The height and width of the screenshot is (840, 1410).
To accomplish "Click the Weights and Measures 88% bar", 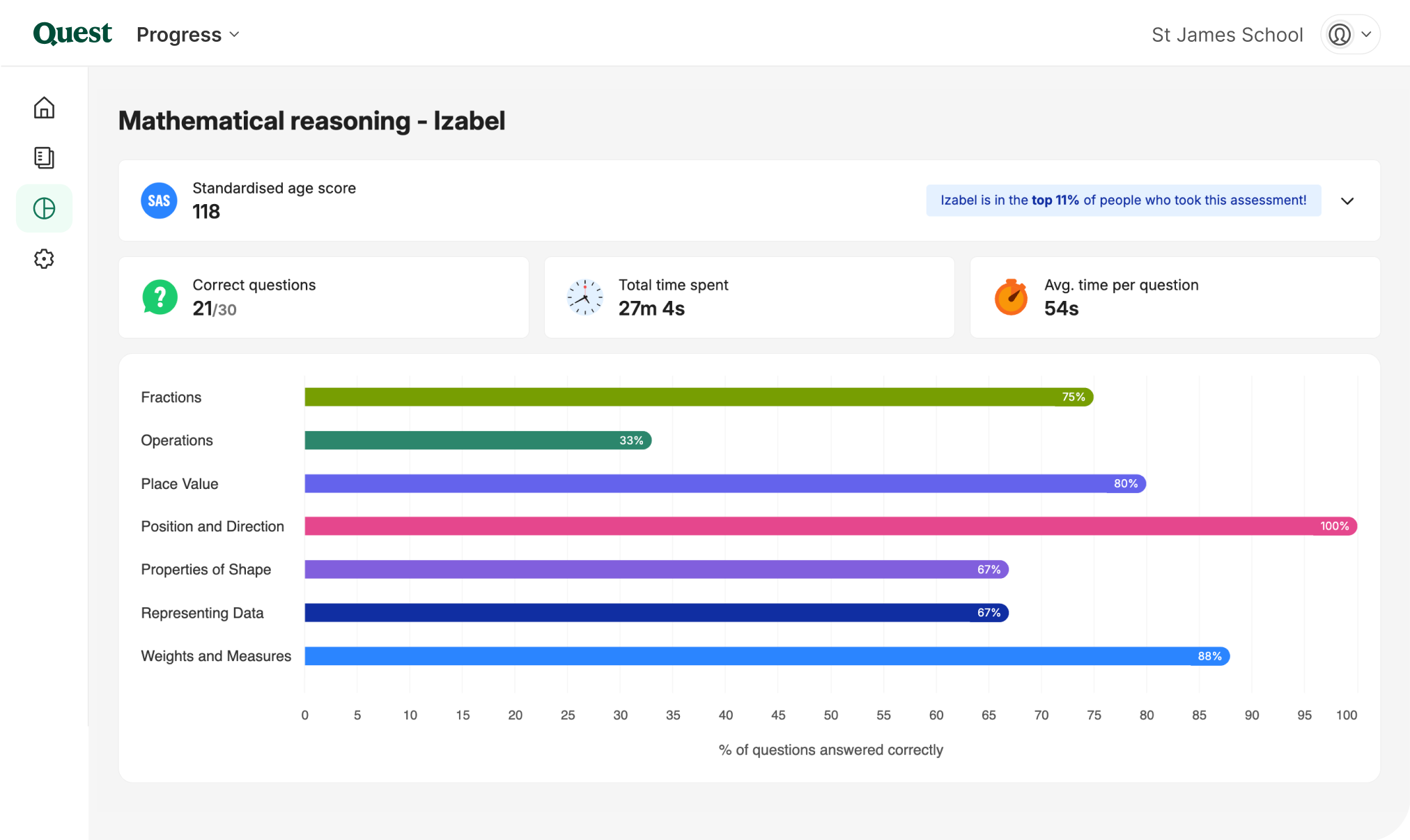I will [766, 656].
